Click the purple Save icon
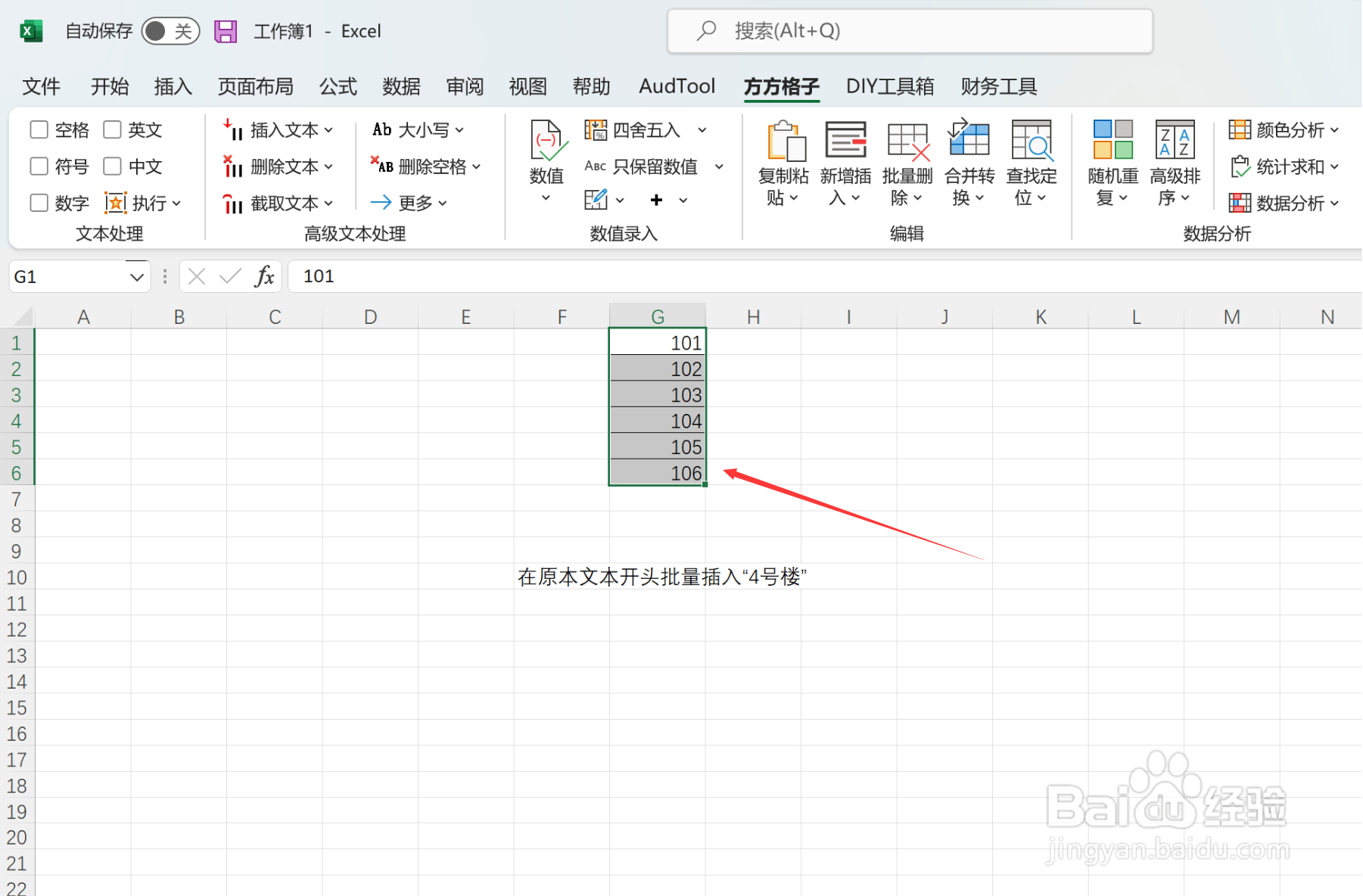The height and width of the screenshot is (896, 1363). [x=226, y=31]
